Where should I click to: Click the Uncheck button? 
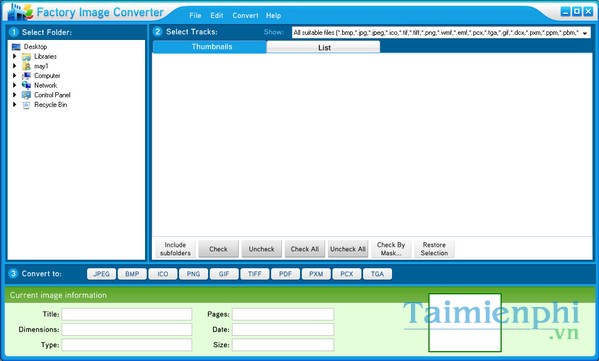pos(262,249)
